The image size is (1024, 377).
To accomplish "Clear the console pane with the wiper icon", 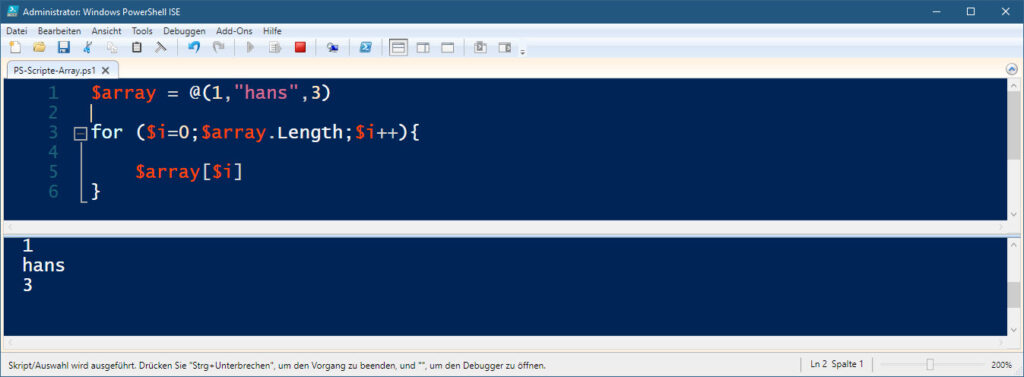I will (x=161, y=47).
